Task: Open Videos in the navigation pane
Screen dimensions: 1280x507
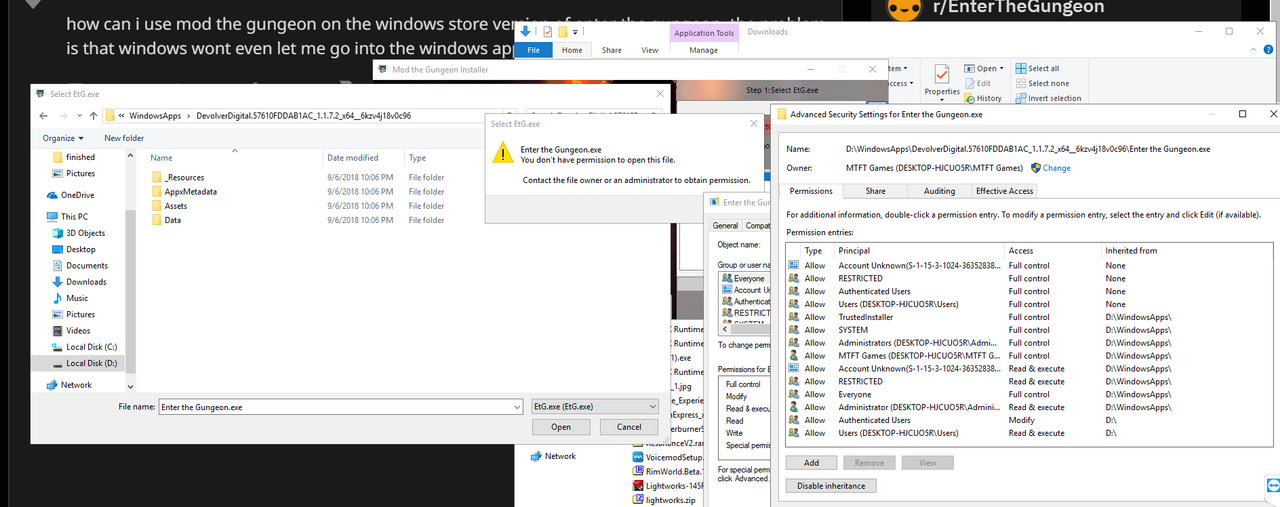Action: coord(78,330)
